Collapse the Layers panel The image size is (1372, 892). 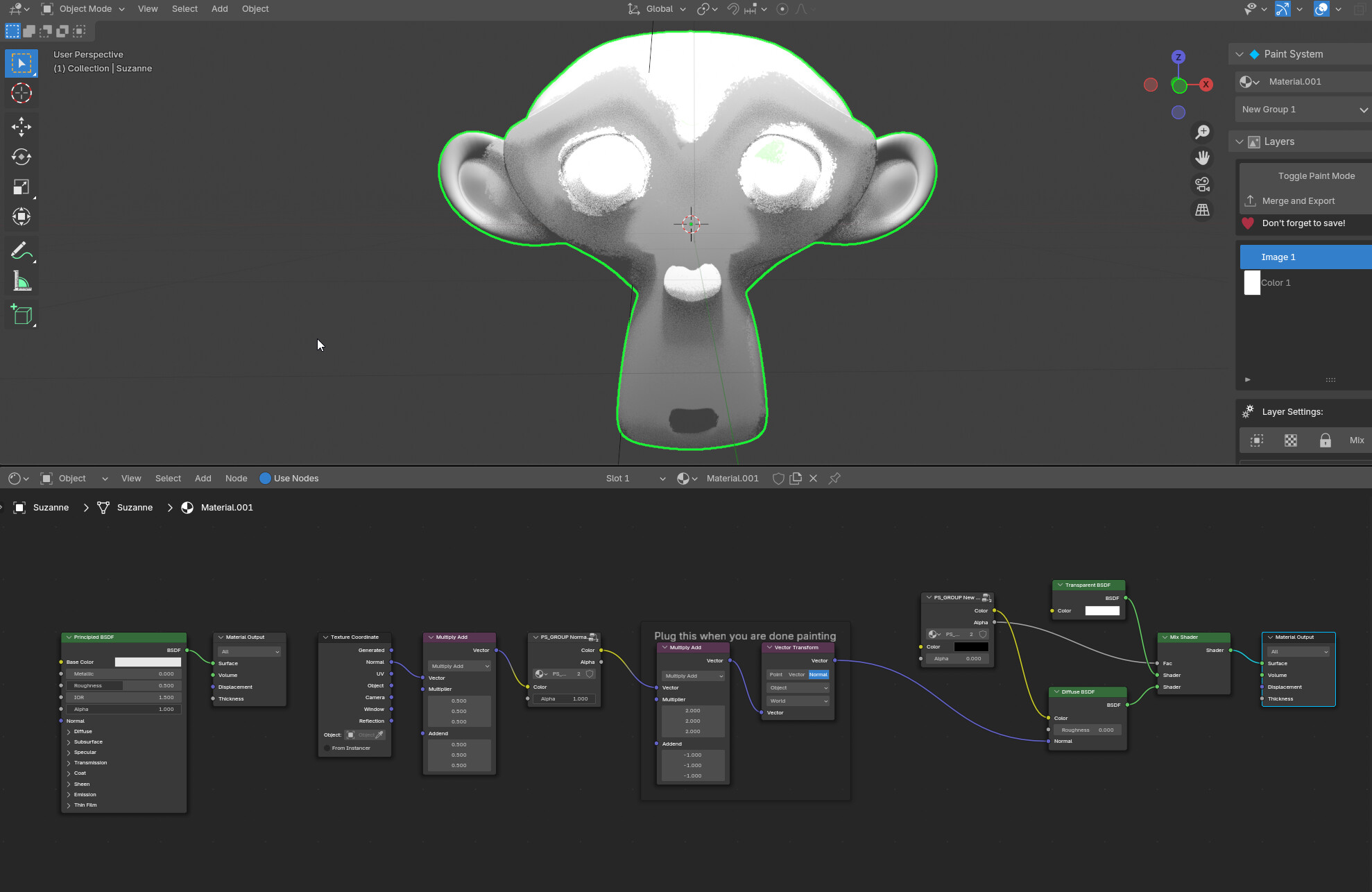[1240, 141]
